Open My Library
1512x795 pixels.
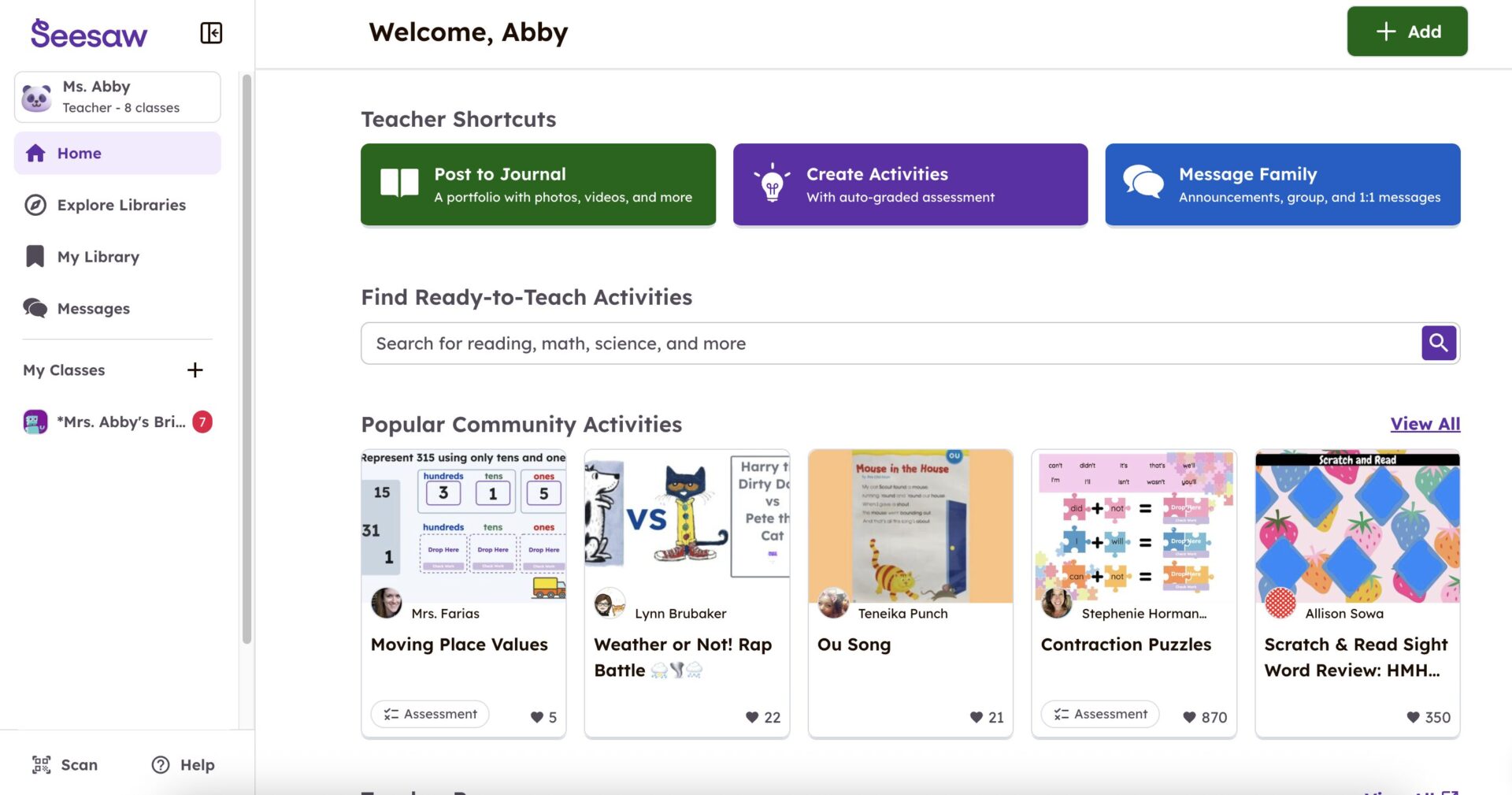tap(98, 256)
